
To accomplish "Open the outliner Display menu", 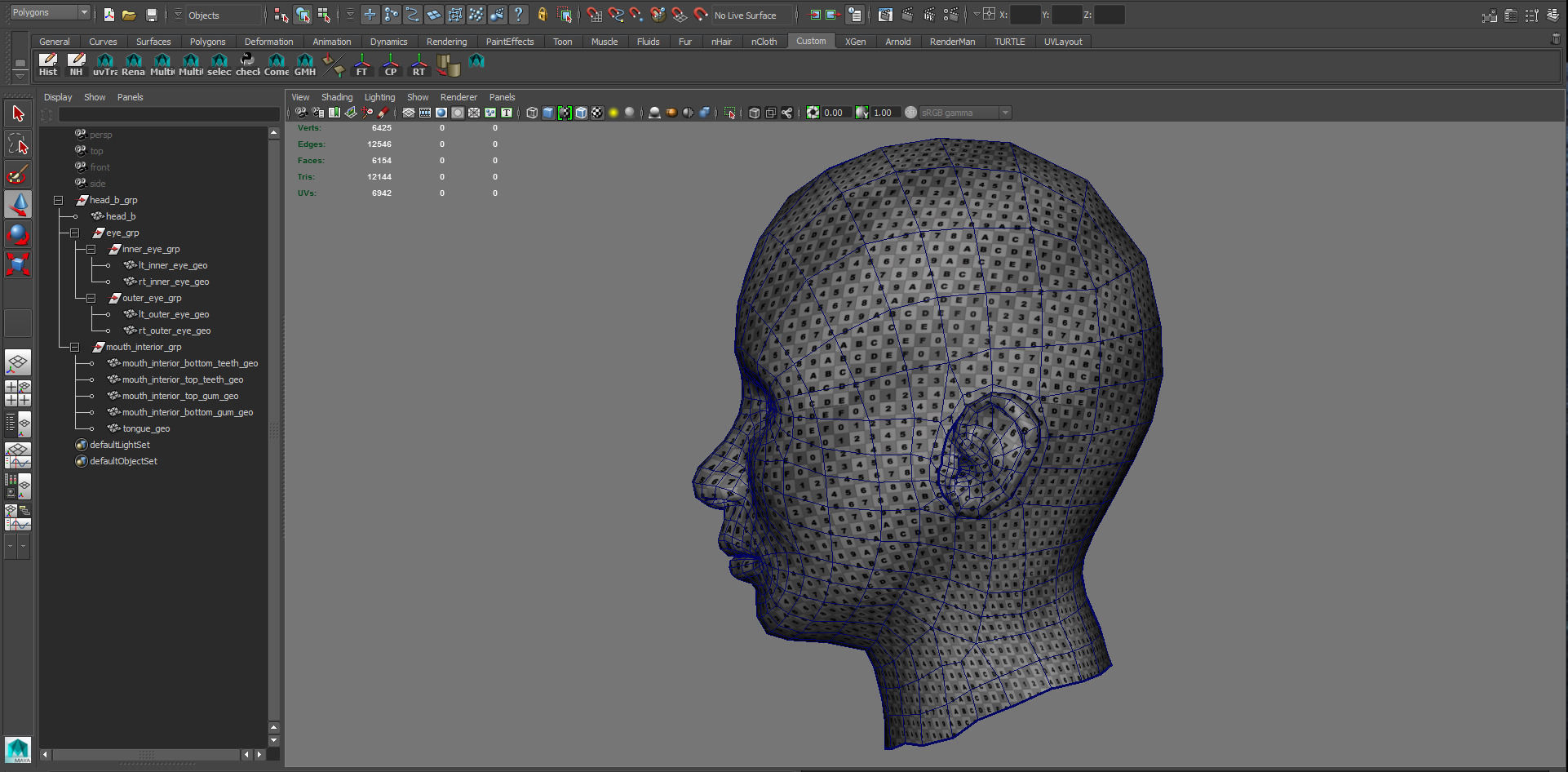I will click(x=58, y=97).
